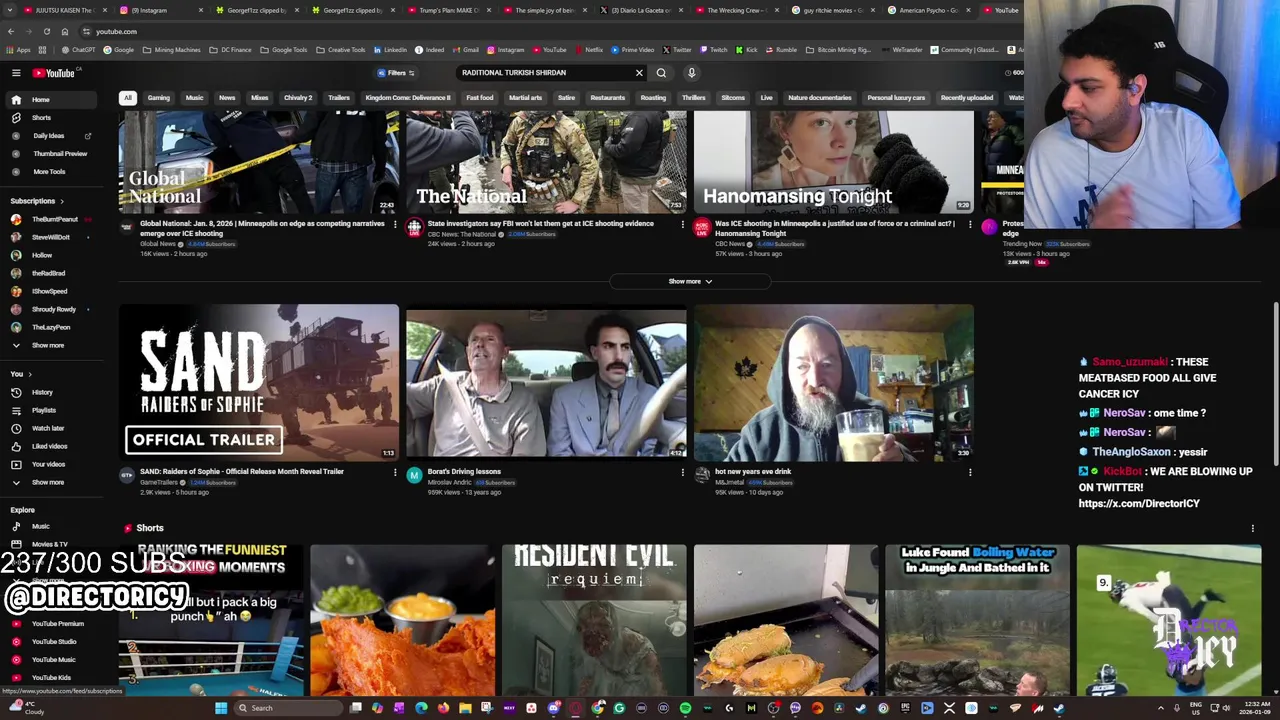Click the browser reload button
Viewport: 1280px width, 720px height.
click(x=47, y=32)
